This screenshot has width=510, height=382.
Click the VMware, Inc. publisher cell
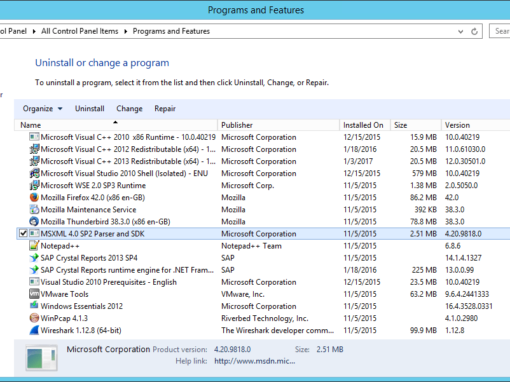(x=243, y=294)
